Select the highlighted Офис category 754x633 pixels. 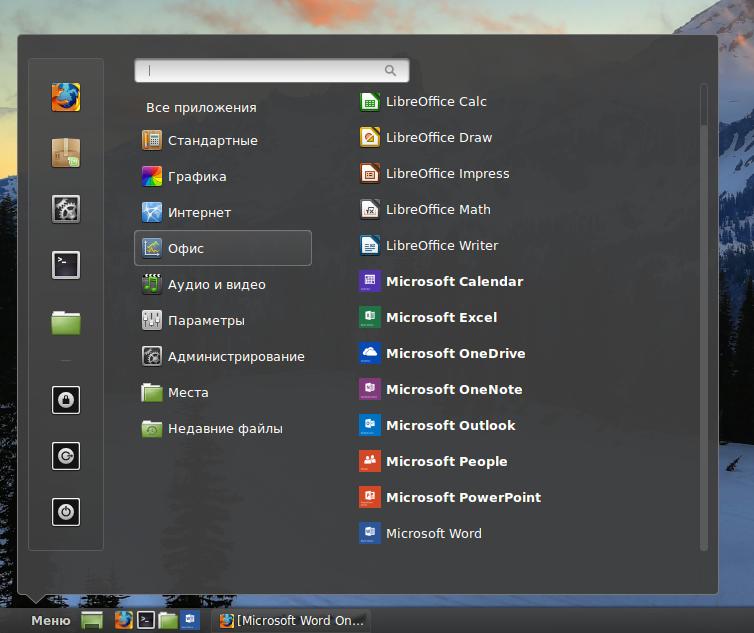click(x=223, y=248)
